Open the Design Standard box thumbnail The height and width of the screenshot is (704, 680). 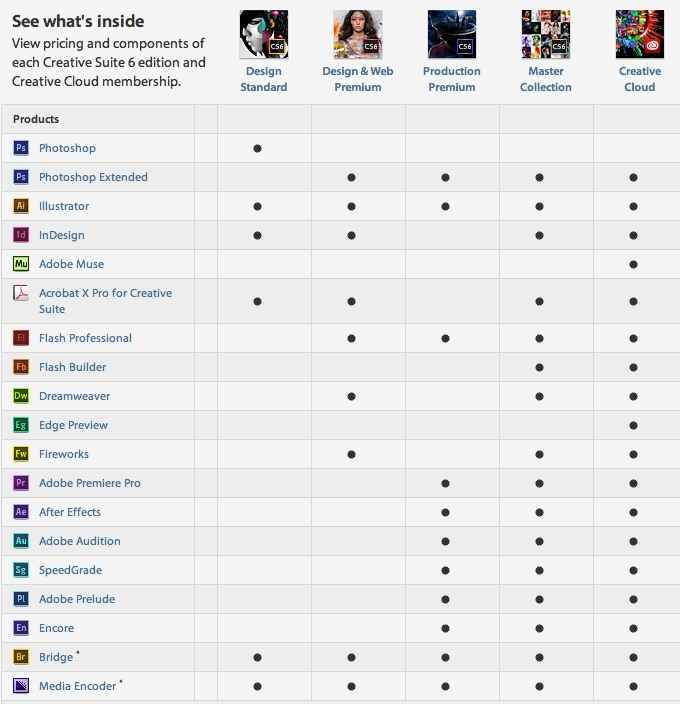click(264, 35)
